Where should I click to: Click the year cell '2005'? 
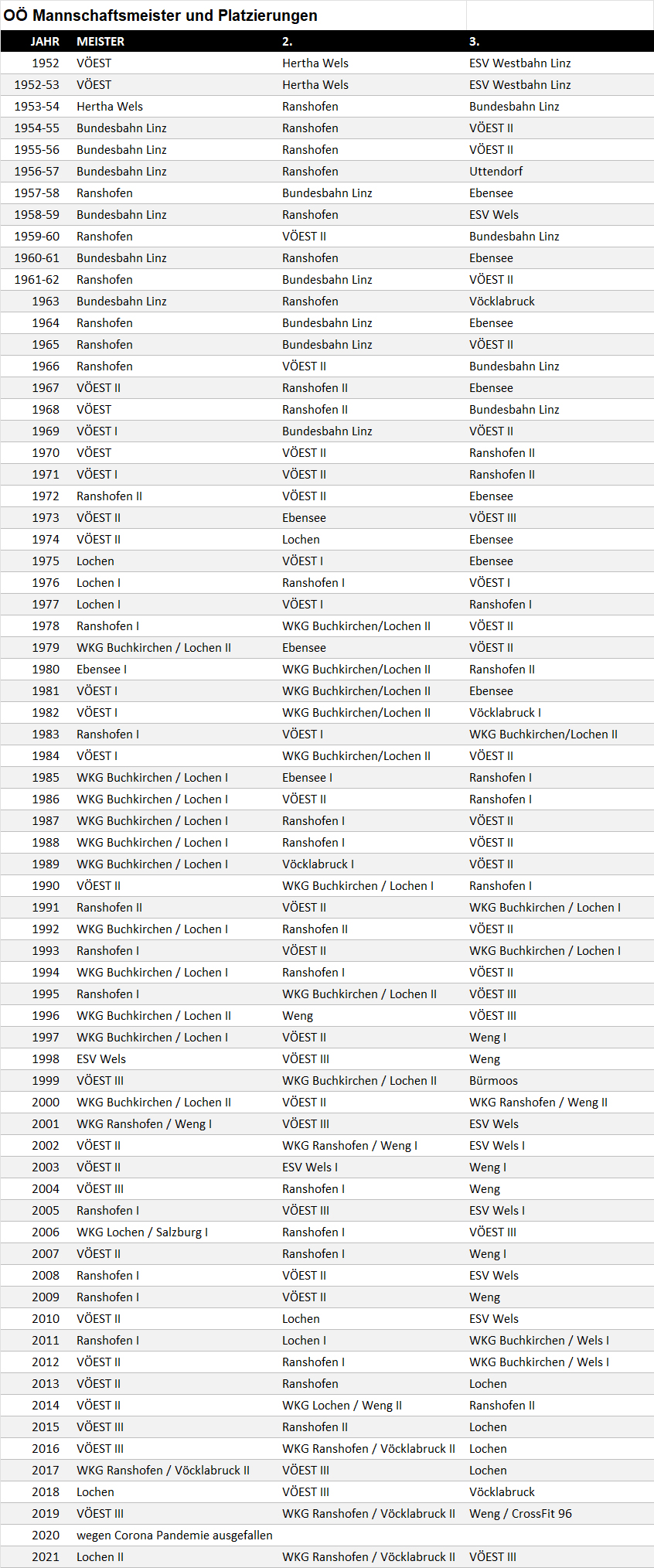click(x=46, y=1211)
